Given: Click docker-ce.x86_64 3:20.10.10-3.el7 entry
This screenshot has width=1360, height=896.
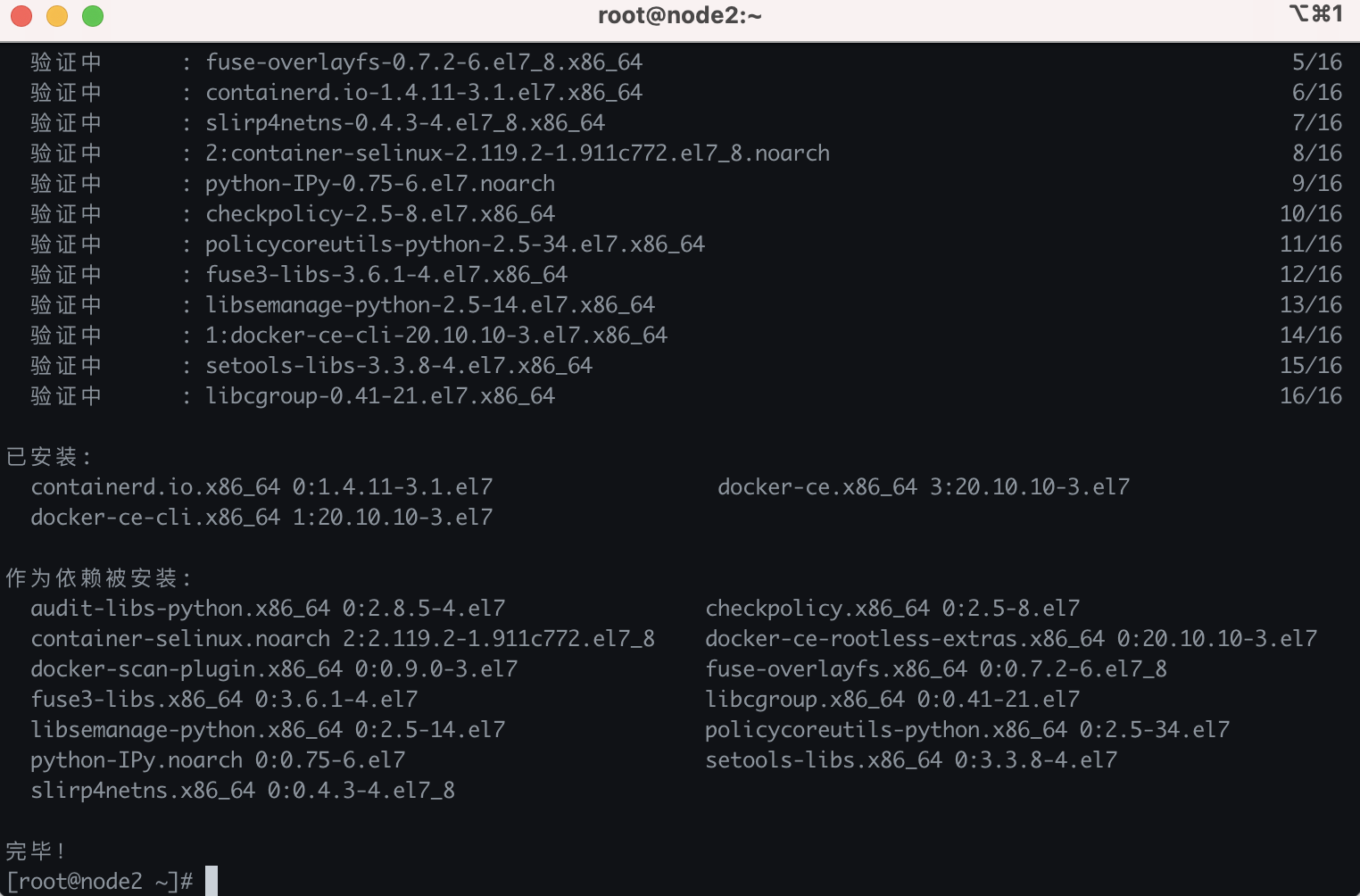Looking at the screenshot, I should [x=924, y=487].
